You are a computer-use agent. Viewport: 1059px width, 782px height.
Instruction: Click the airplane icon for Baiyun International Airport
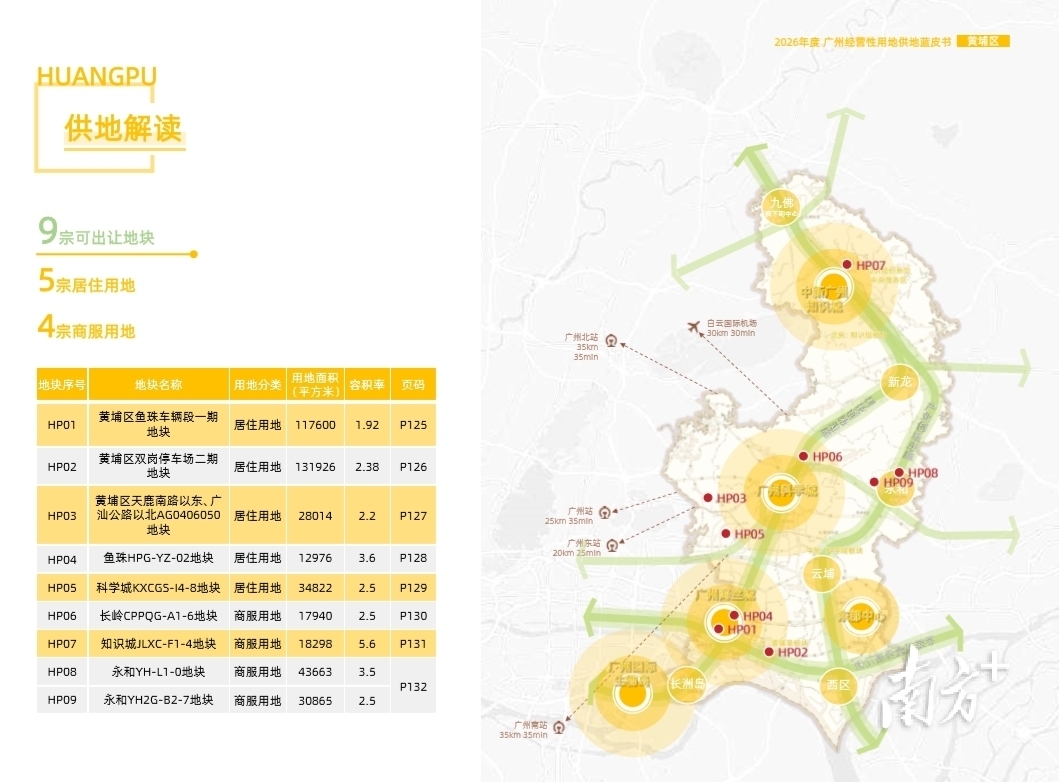[694, 326]
